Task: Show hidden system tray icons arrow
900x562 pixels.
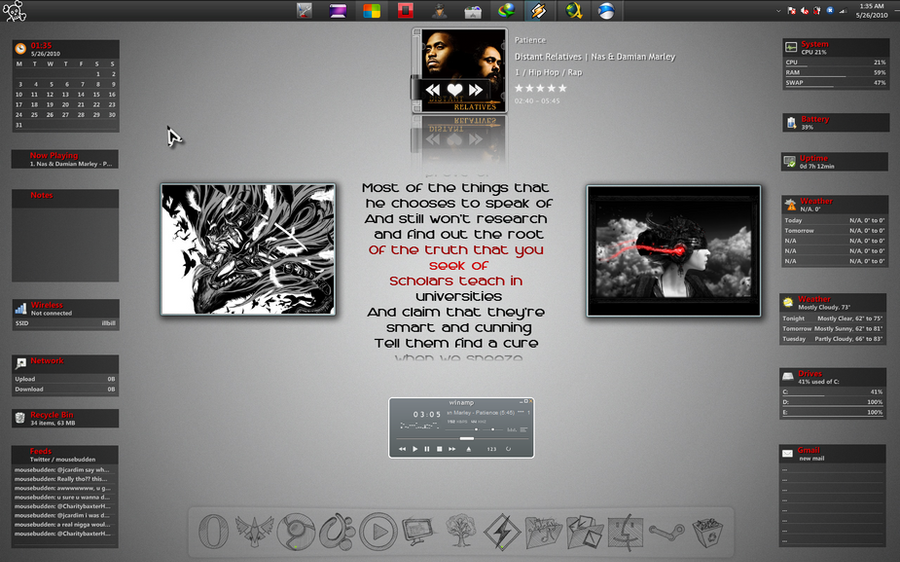Action: [778, 10]
